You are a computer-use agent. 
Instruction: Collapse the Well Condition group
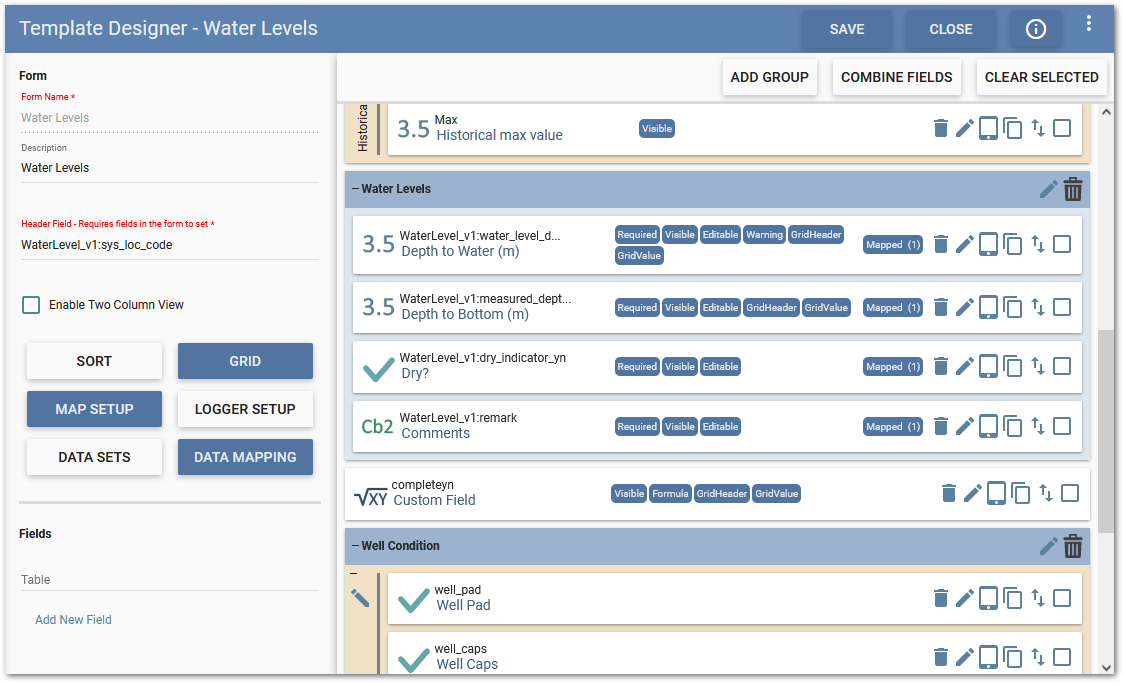click(355, 546)
